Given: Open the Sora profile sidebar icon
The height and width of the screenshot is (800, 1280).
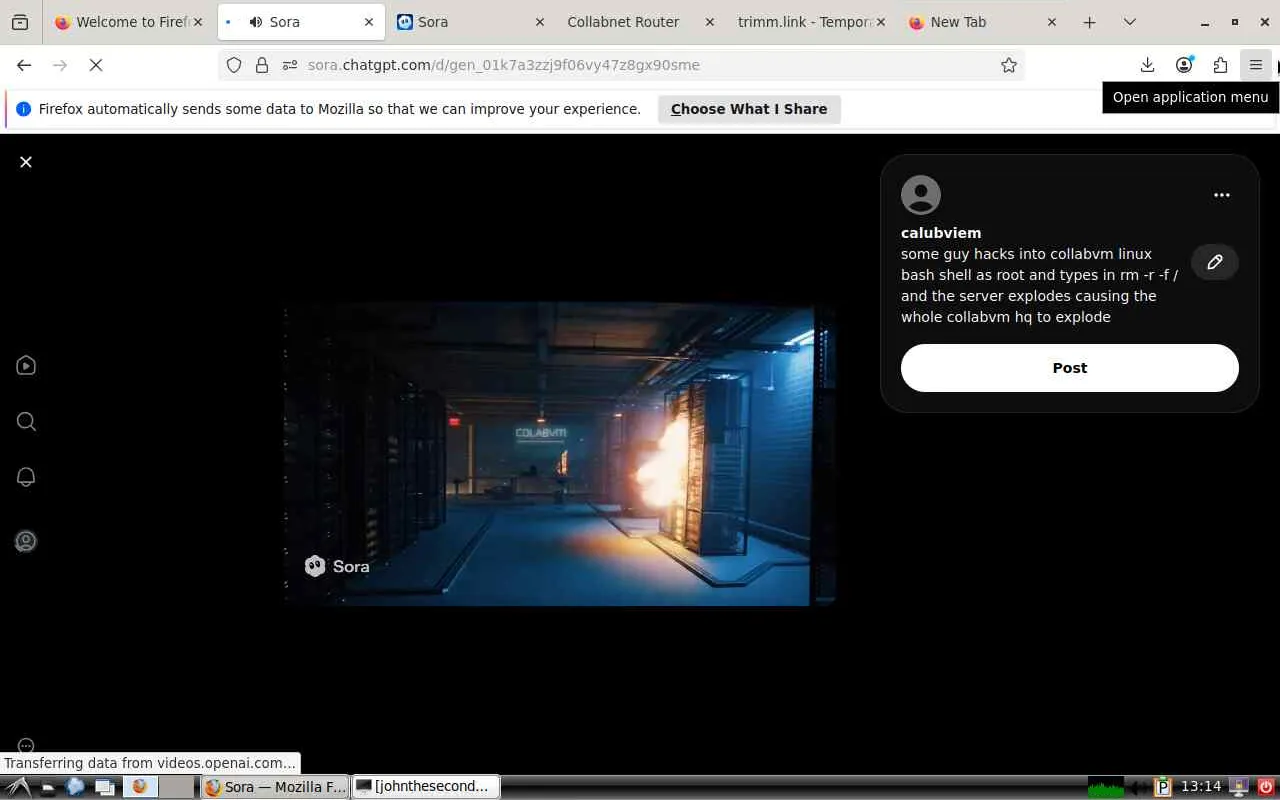Looking at the screenshot, I should coord(26,541).
